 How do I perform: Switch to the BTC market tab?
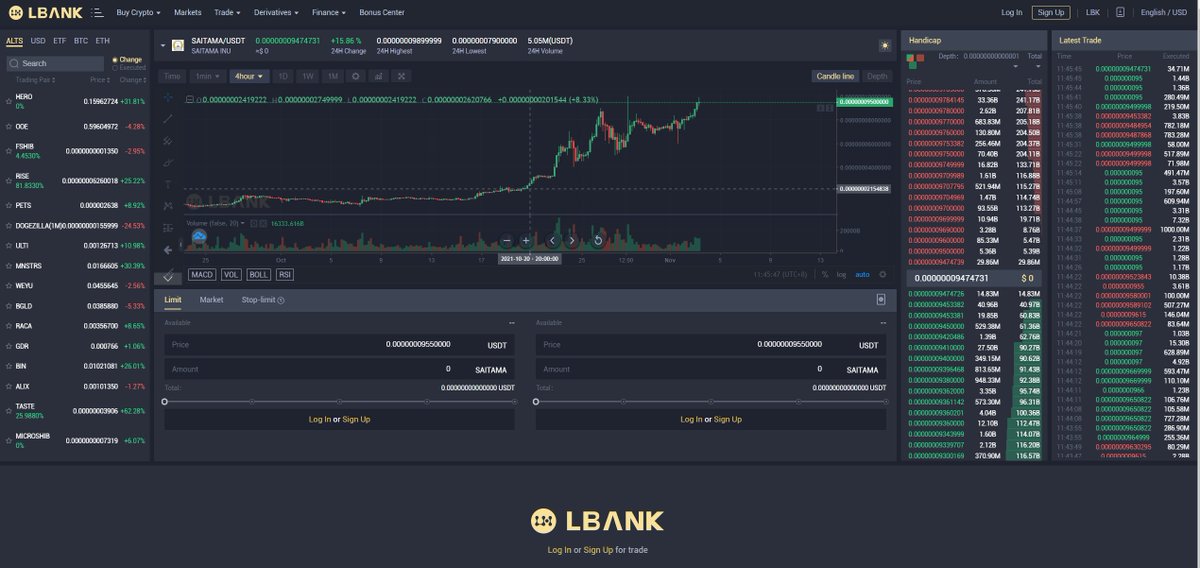click(81, 41)
